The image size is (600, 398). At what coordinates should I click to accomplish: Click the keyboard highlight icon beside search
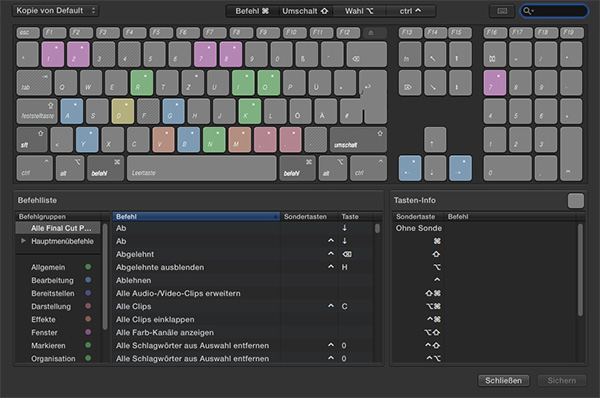(502, 11)
